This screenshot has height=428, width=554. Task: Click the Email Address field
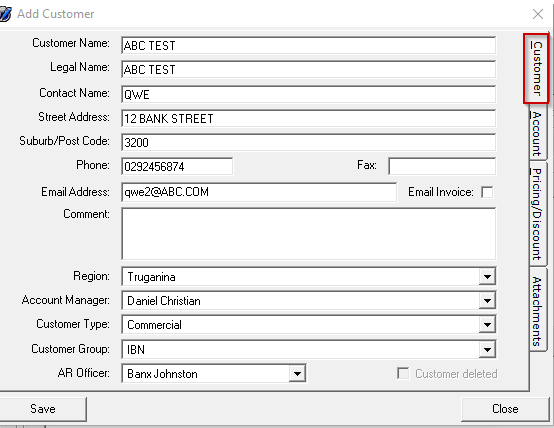pos(259,192)
